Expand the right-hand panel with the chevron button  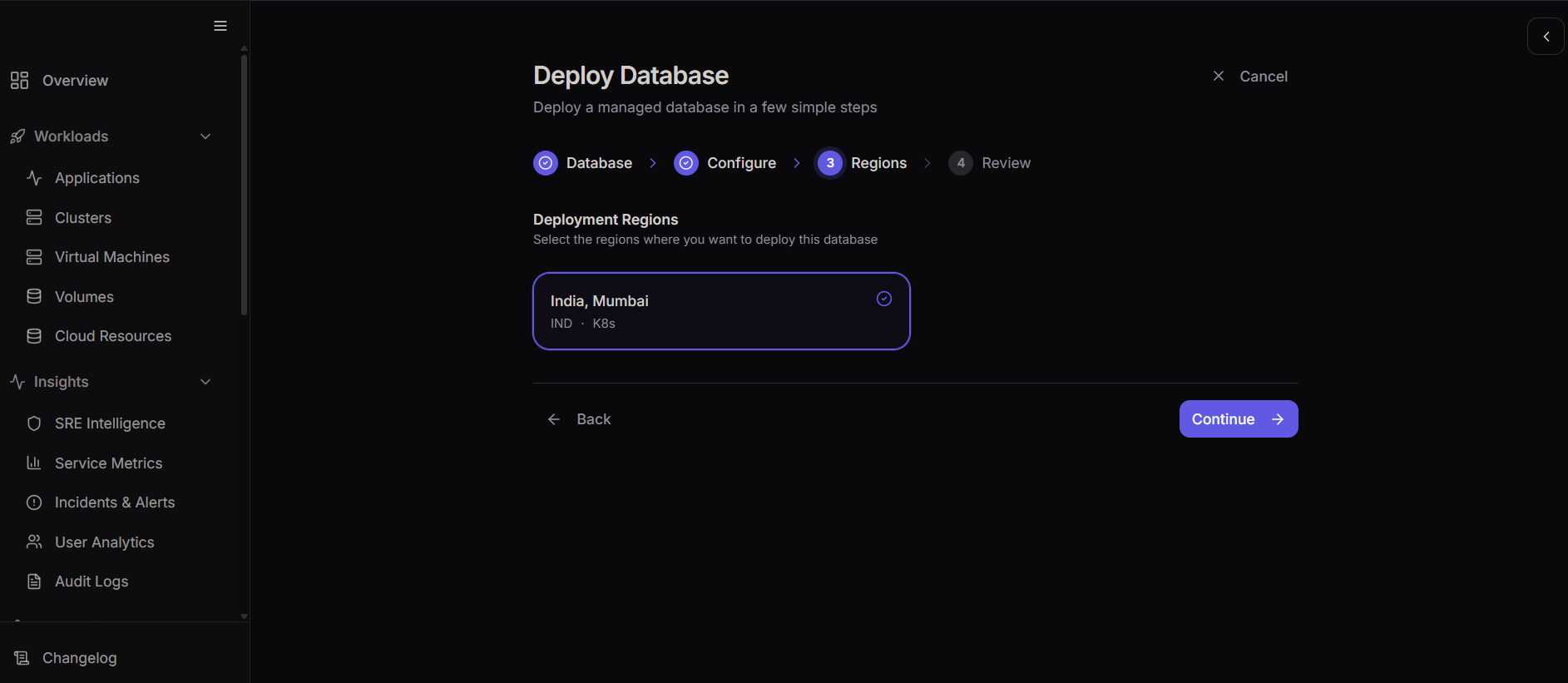coord(1546,37)
